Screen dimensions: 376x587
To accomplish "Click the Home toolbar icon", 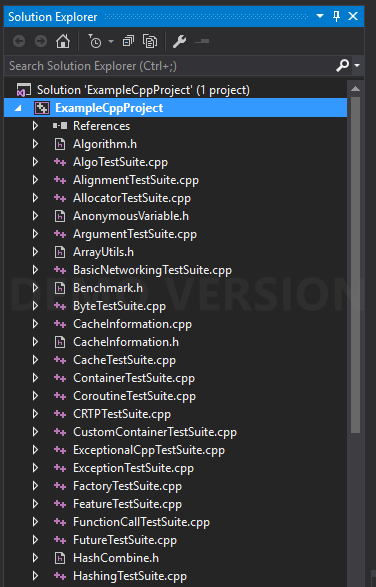I will (x=63, y=41).
